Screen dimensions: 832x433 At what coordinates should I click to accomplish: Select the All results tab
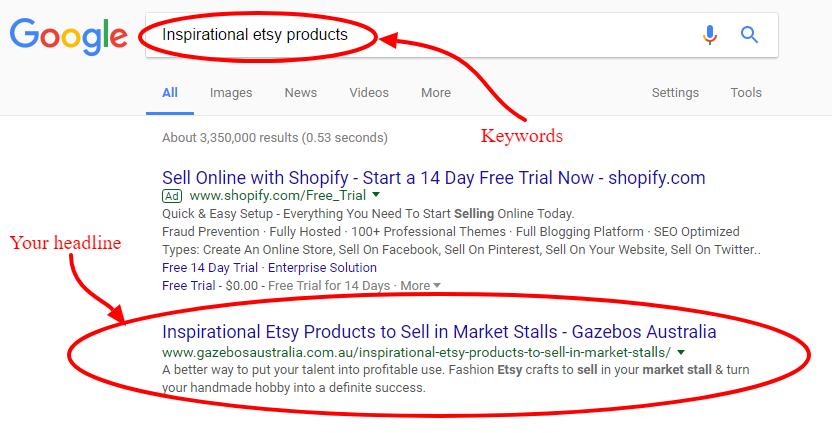pos(170,93)
